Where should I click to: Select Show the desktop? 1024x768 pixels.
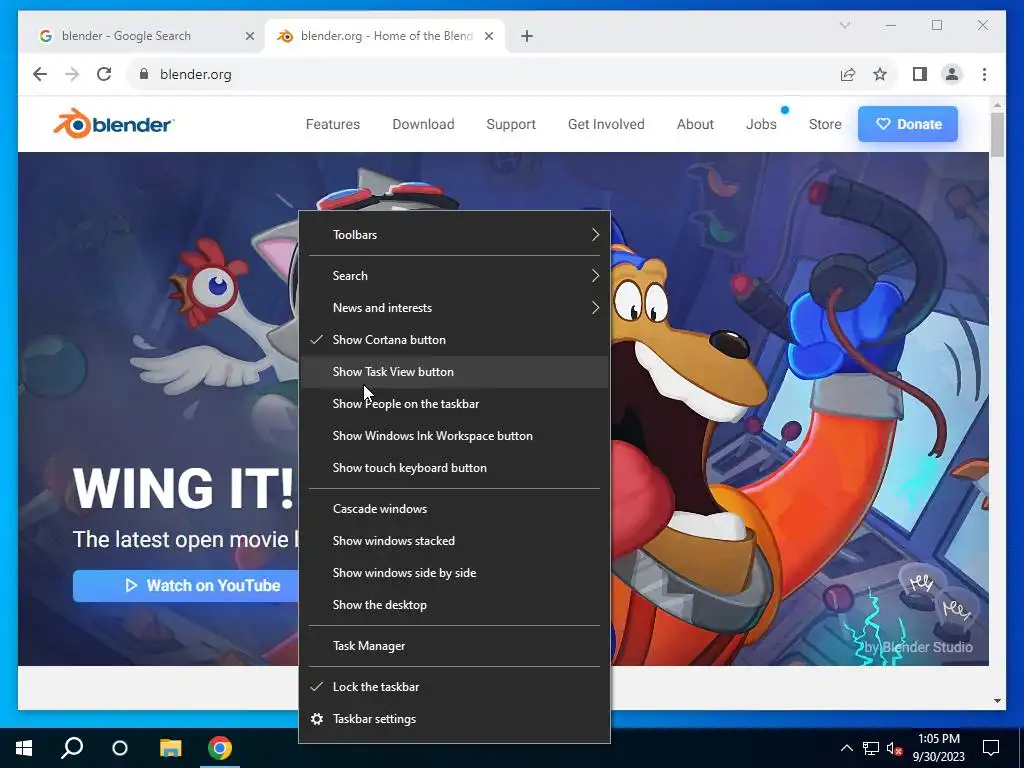[x=454, y=605]
